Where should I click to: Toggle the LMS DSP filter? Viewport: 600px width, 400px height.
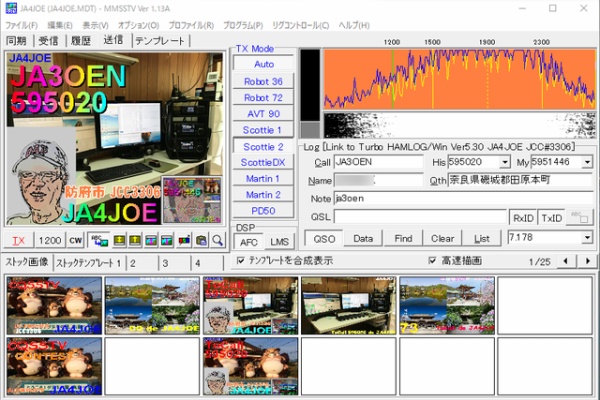tap(280, 242)
